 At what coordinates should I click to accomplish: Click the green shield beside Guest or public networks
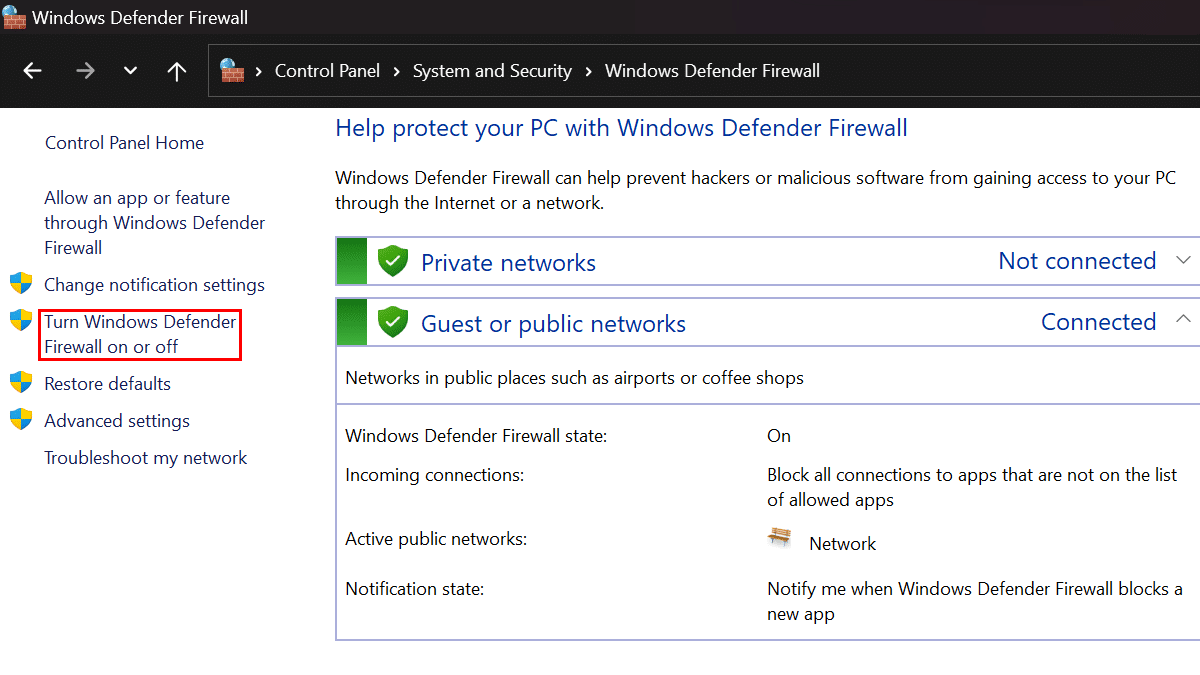[x=392, y=321]
